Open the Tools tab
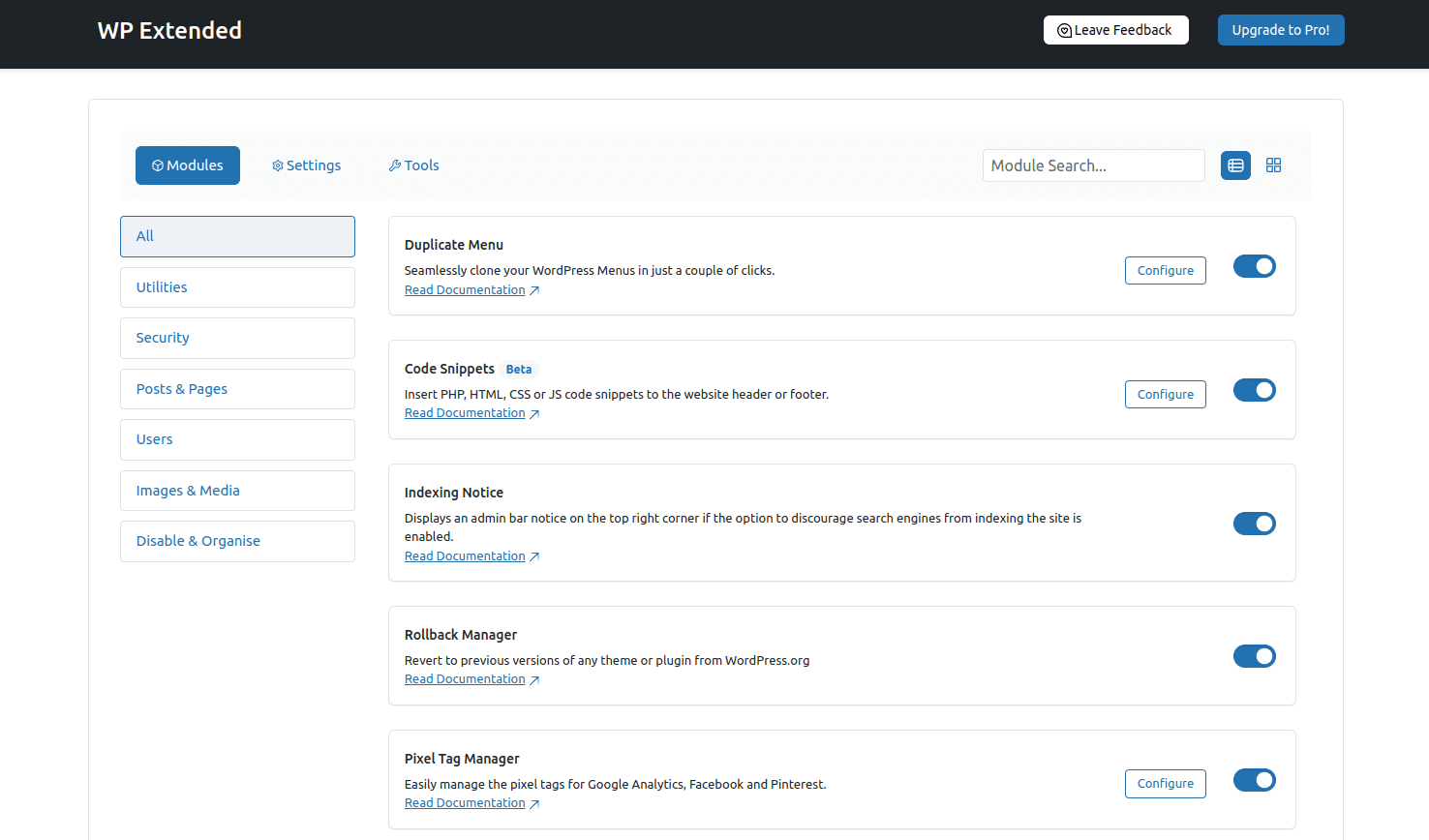The height and width of the screenshot is (840, 1429). pyautogui.click(x=413, y=165)
